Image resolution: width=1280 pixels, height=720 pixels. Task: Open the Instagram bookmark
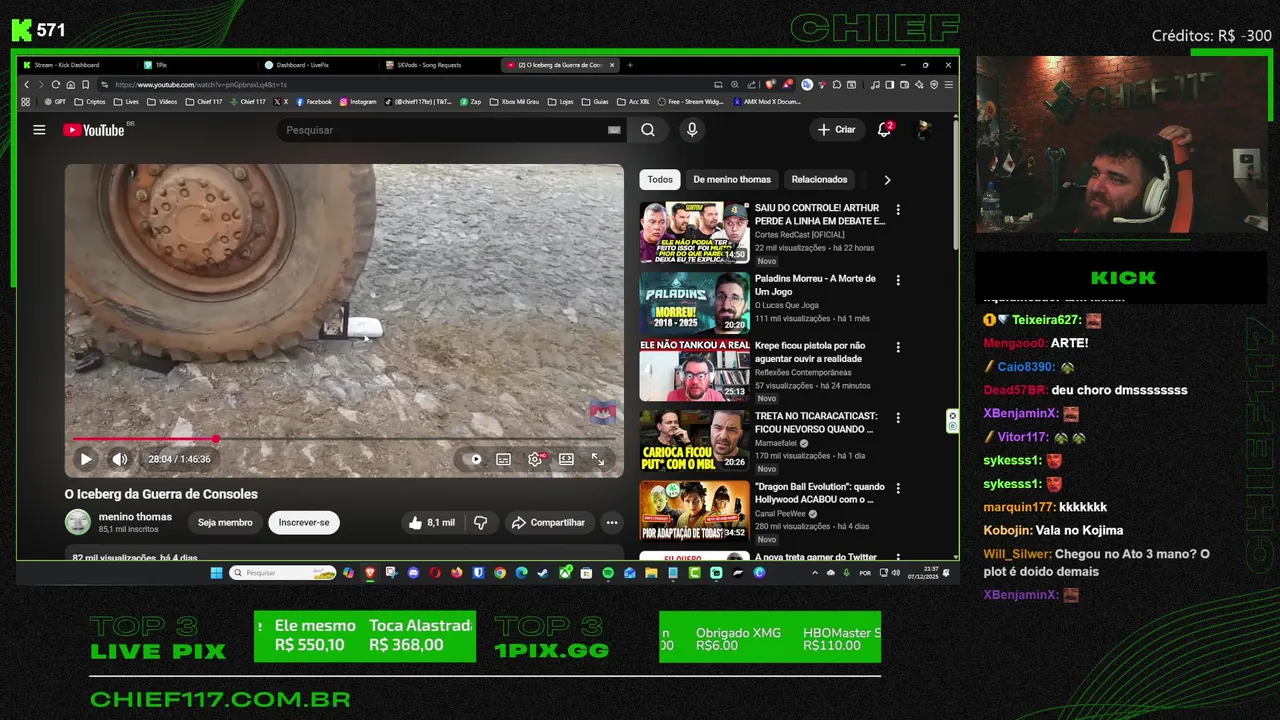pos(358,101)
